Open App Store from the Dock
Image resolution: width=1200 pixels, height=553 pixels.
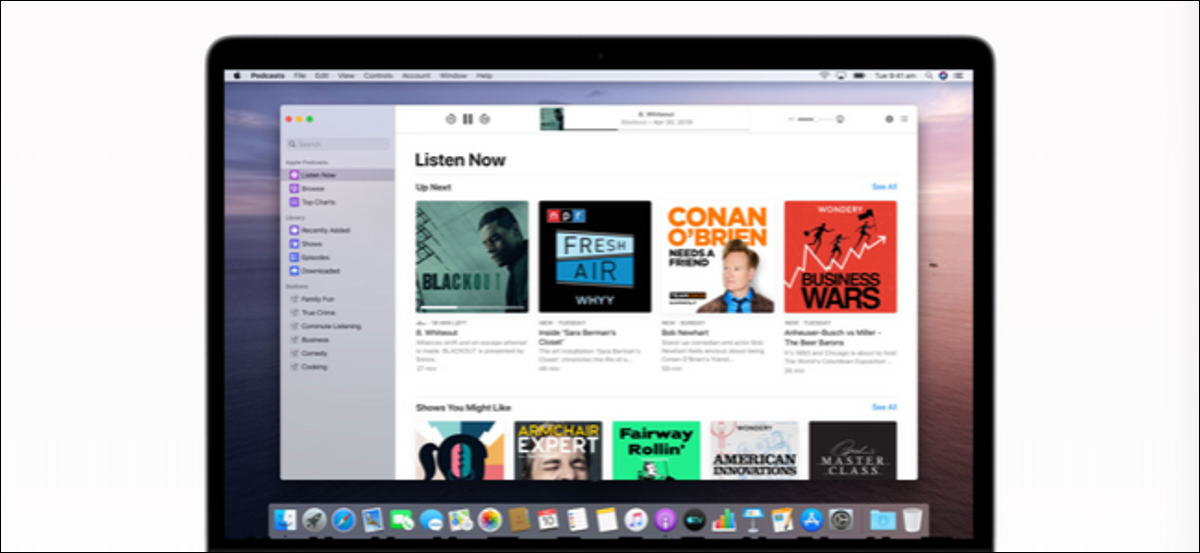point(811,519)
